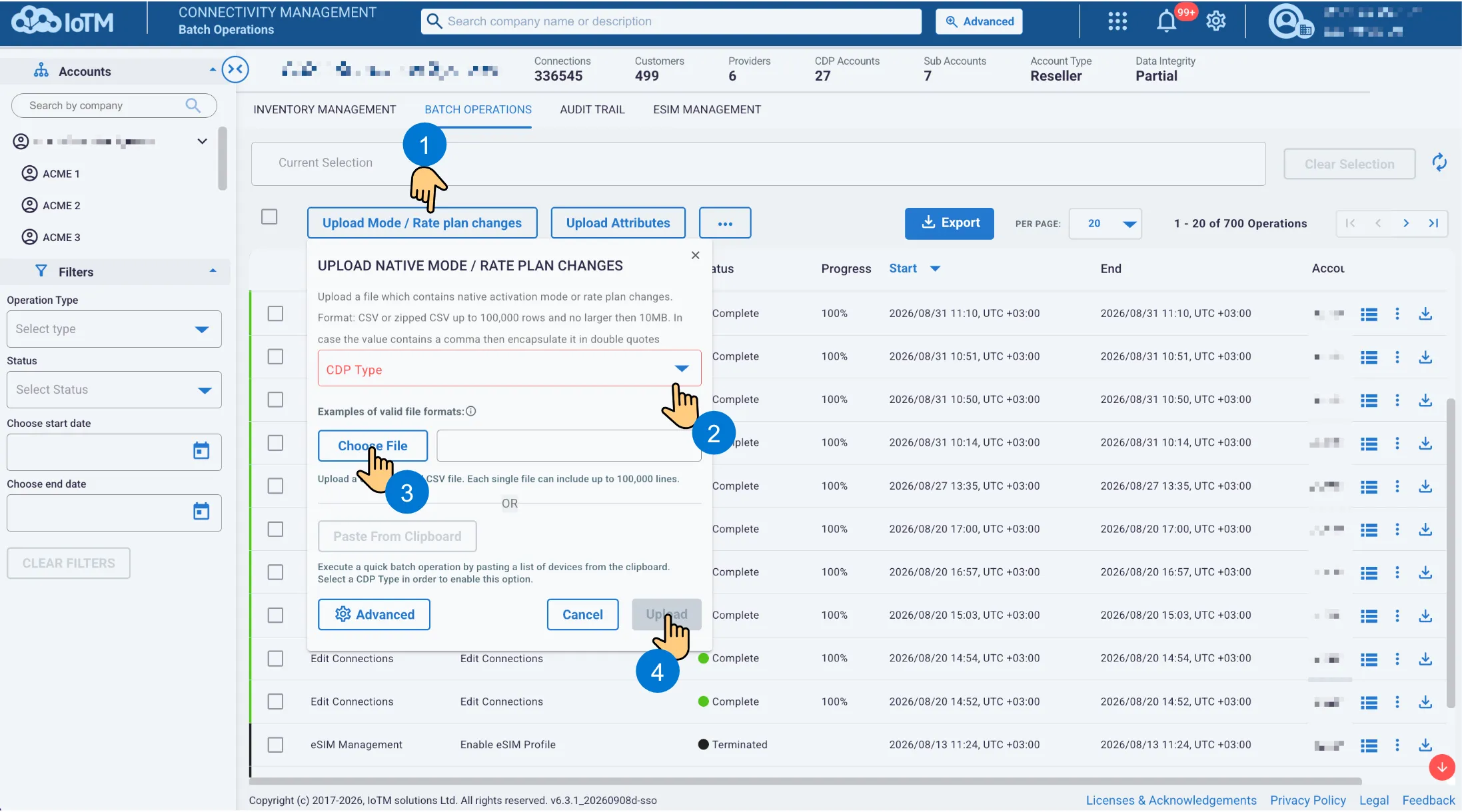
Task: Change per page count dropdown
Action: [1105, 224]
